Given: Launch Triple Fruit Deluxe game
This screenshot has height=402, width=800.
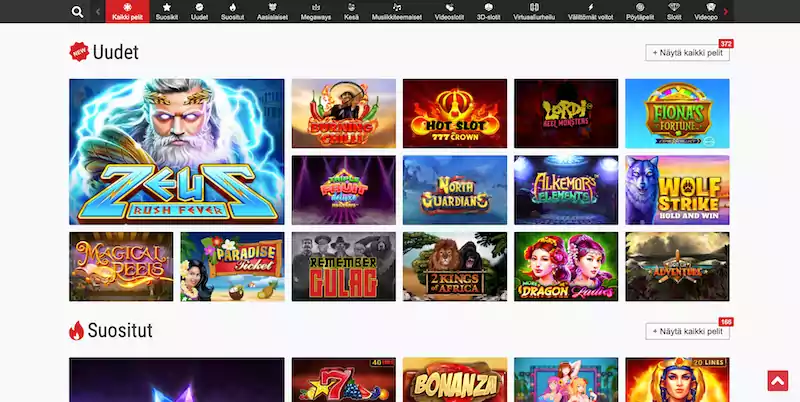Looking at the screenshot, I should pos(343,190).
